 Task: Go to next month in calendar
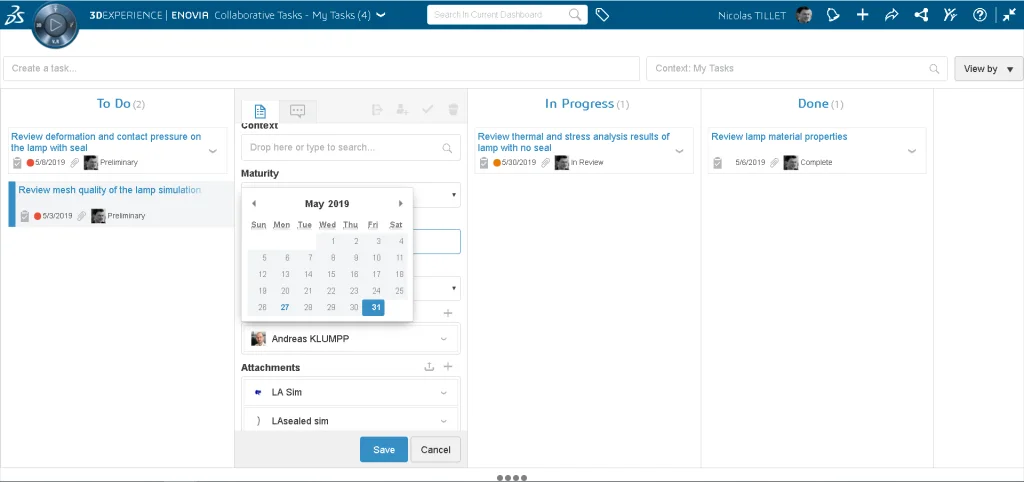pos(401,204)
